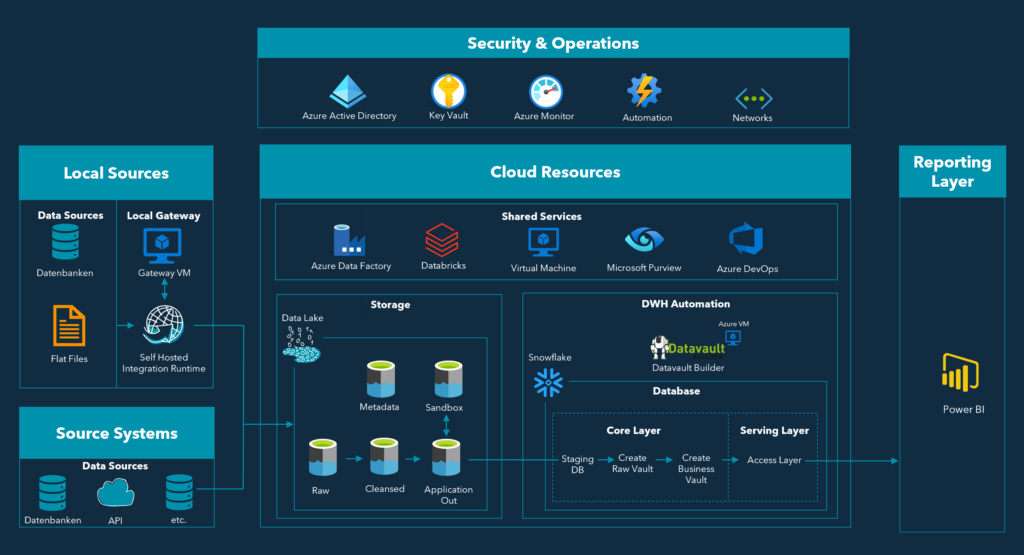Click the Power BI caption text
The height and width of the screenshot is (555, 1024).
coord(963,409)
